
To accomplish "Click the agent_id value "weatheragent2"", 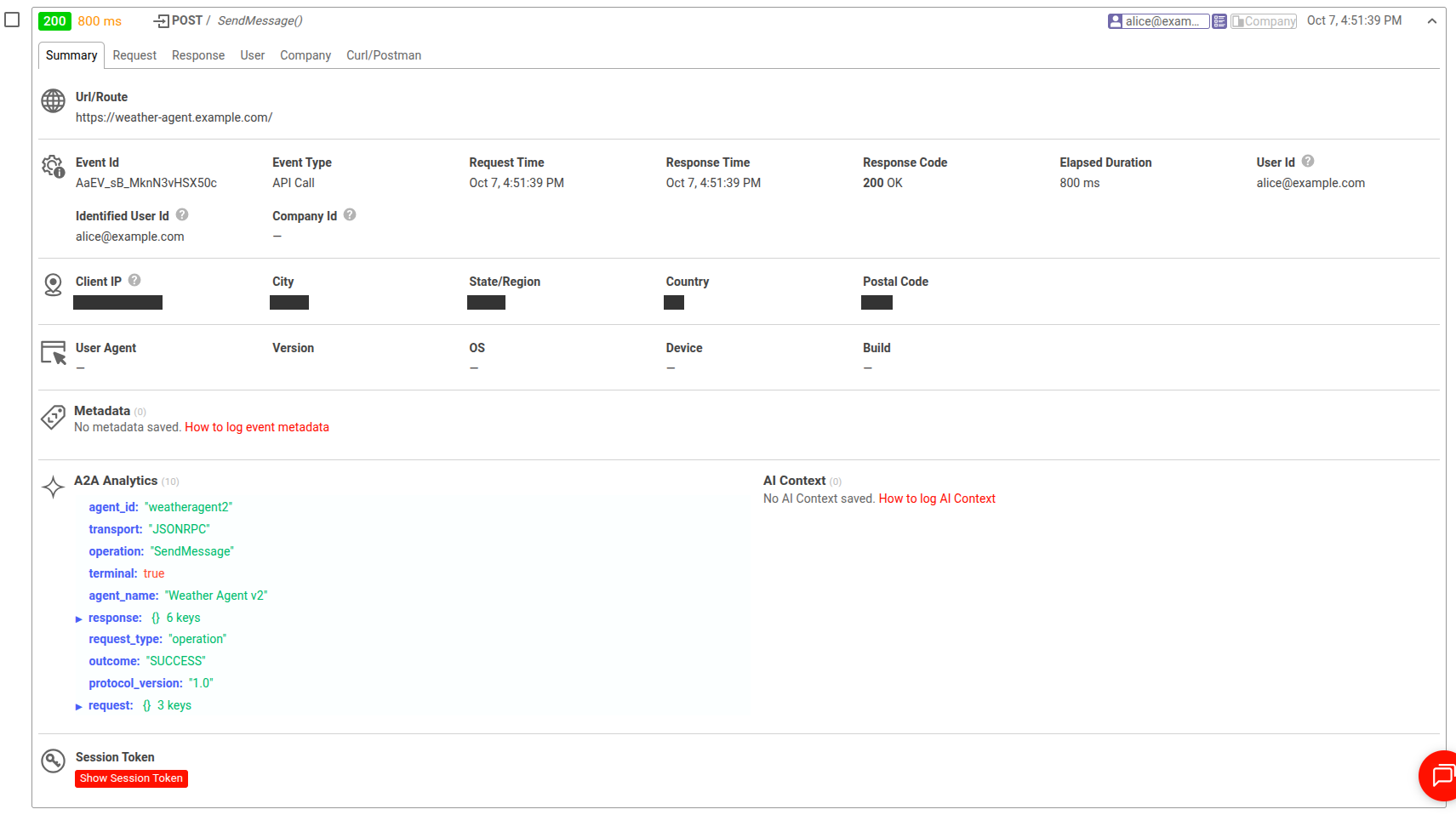I will (x=188, y=507).
